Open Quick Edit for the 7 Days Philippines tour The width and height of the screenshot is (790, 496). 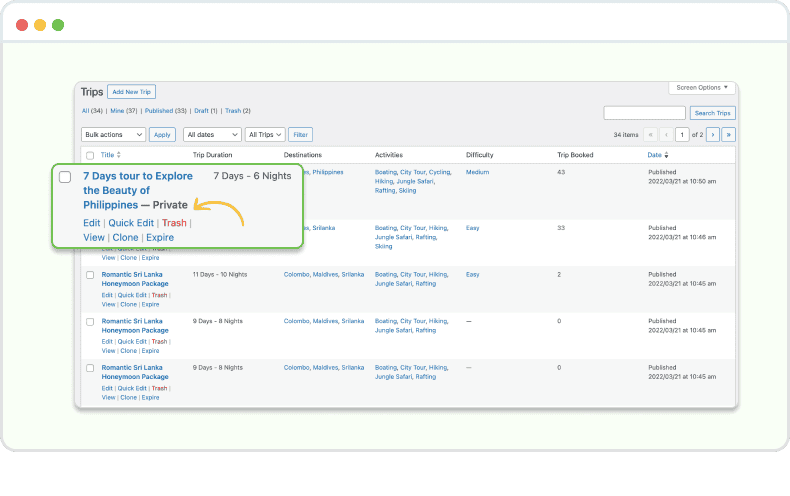(131, 223)
